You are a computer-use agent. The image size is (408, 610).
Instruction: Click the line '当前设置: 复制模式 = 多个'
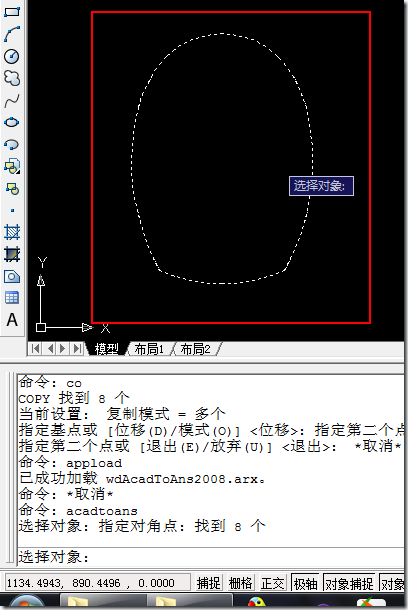[x=122, y=414]
